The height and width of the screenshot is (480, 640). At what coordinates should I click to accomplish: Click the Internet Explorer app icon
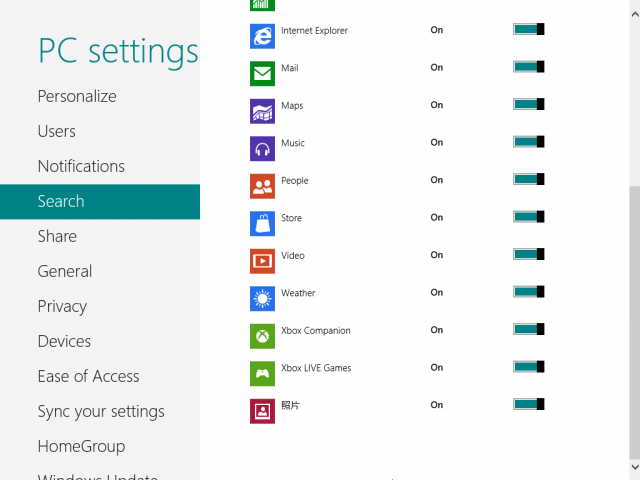[x=262, y=36]
